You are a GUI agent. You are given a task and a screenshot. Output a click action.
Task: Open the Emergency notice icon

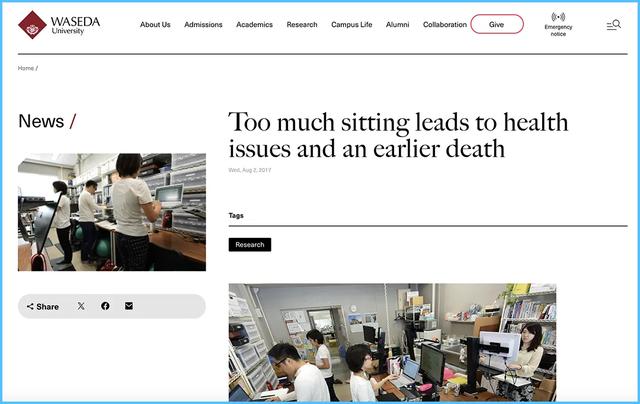pyautogui.click(x=558, y=24)
